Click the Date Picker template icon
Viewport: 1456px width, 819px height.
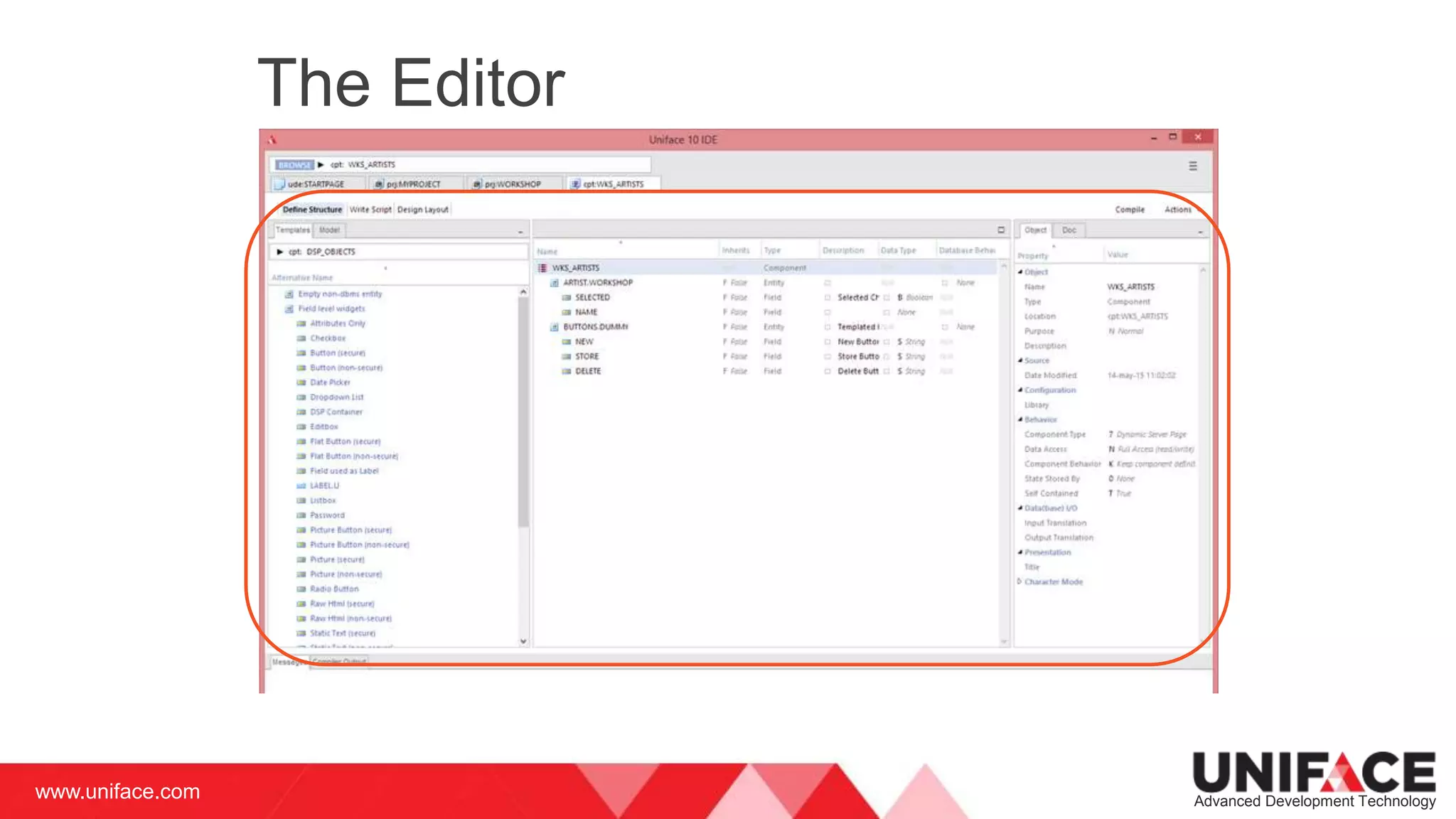pos(301,382)
